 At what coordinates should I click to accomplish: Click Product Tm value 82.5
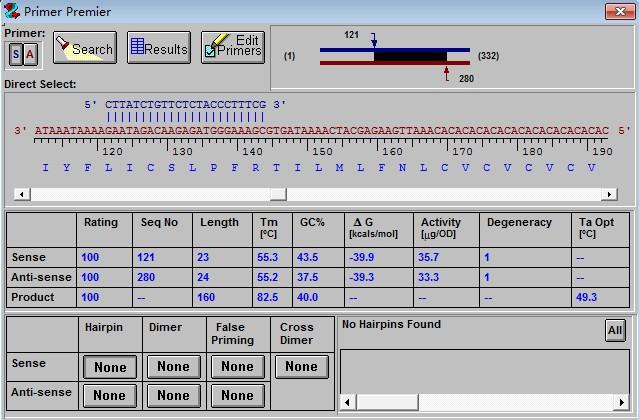tap(267, 297)
